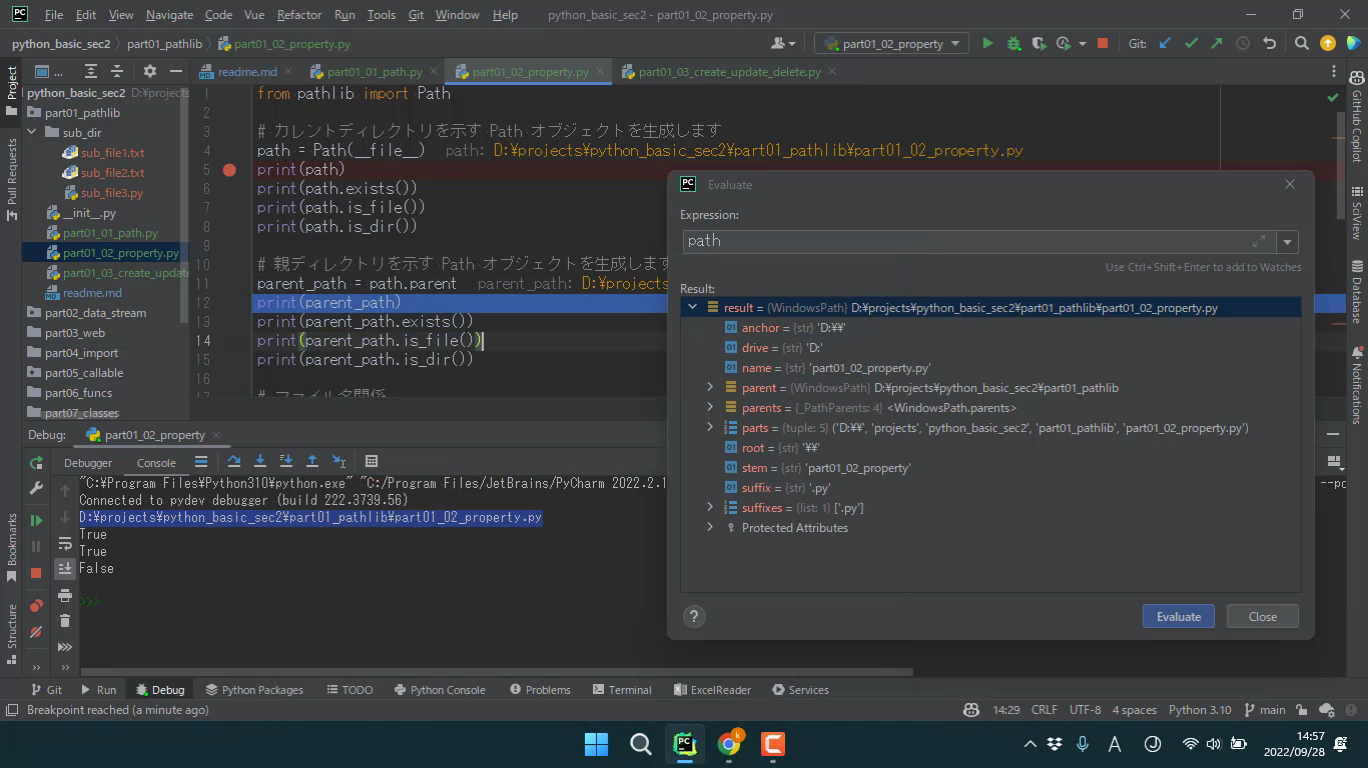Viewport: 1368px width, 768px height.
Task: Open the expression history dropdown
Action: point(1287,242)
